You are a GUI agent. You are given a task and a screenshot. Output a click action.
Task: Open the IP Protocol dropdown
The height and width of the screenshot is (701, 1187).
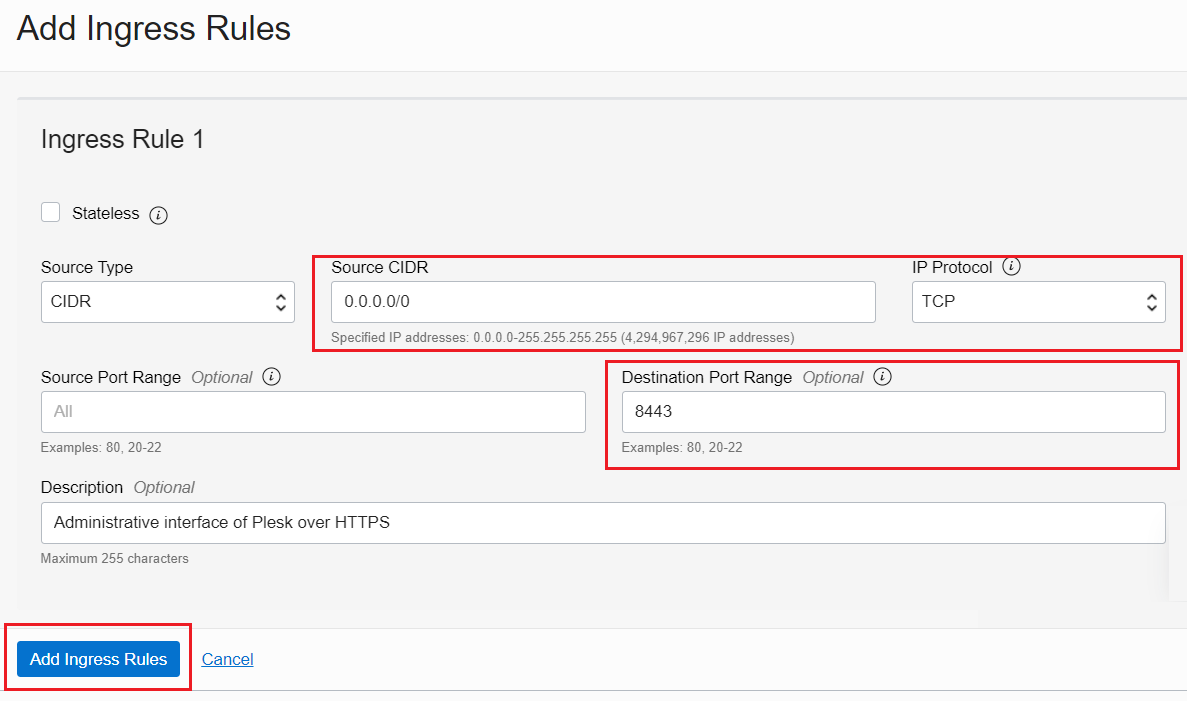coord(1038,301)
